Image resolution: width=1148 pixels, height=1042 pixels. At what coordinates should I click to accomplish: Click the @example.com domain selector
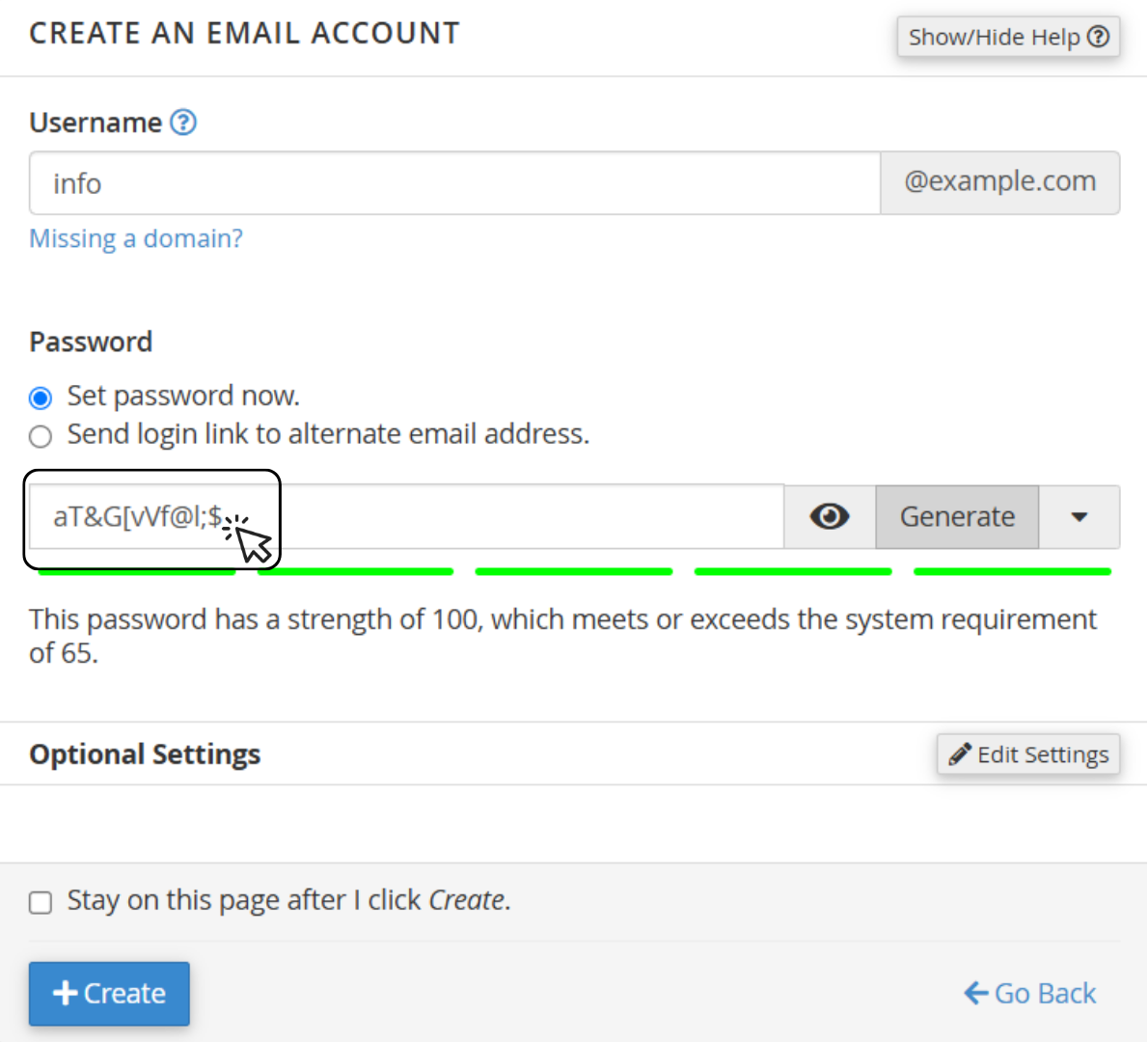click(1000, 182)
